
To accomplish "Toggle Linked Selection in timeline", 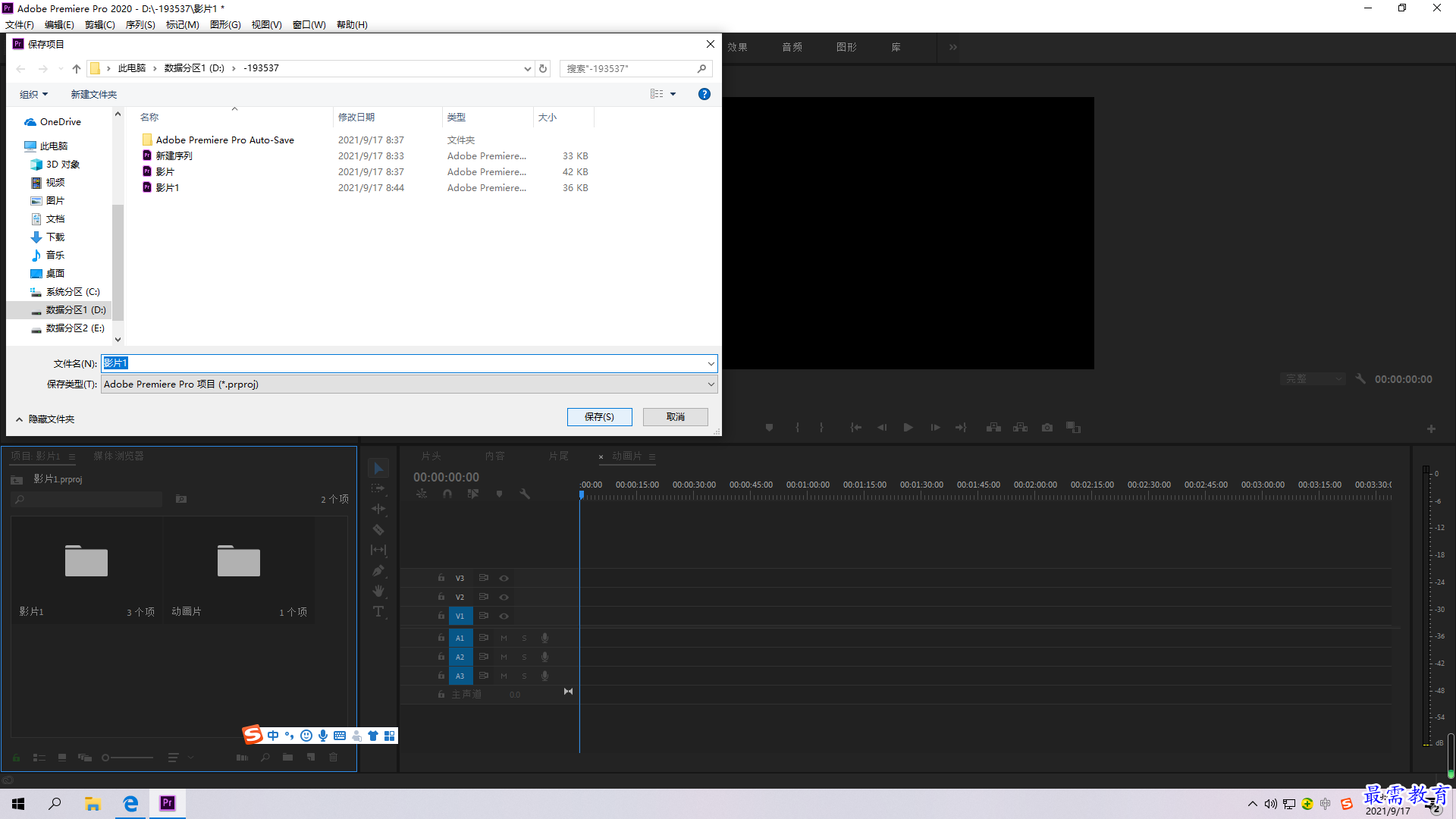I will click(x=473, y=494).
